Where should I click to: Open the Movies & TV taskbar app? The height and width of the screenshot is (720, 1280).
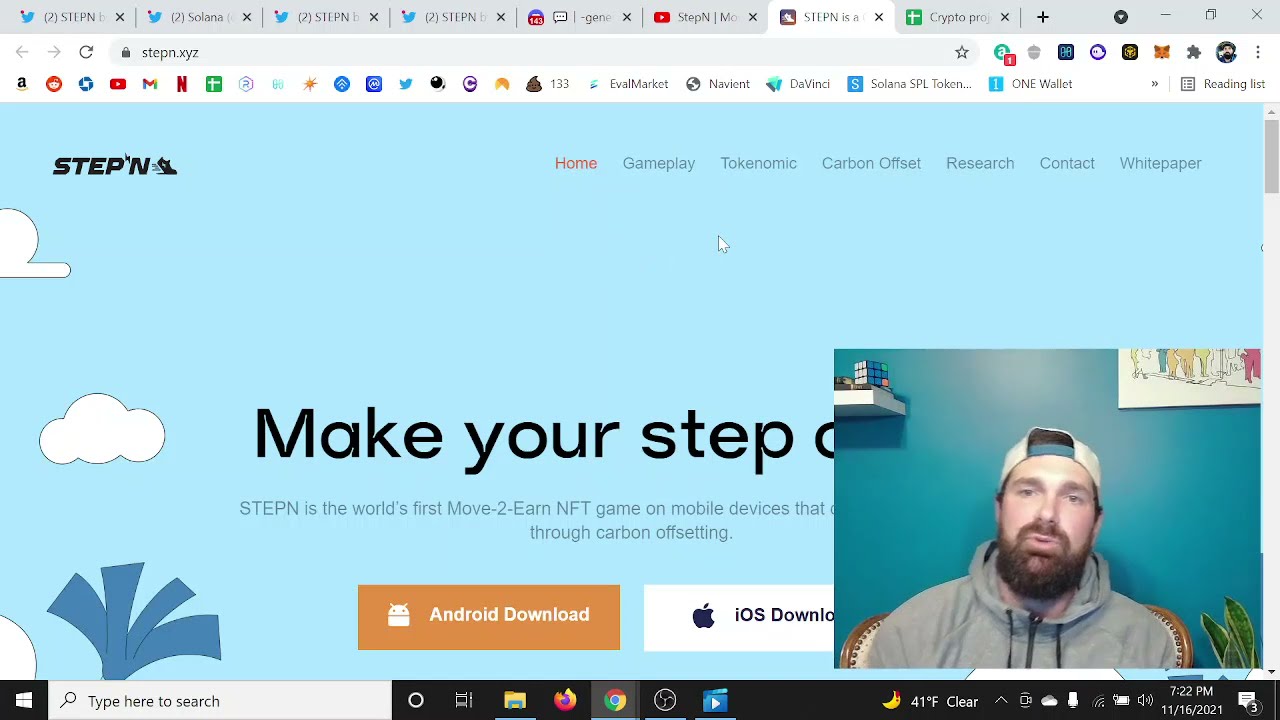point(715,701)
